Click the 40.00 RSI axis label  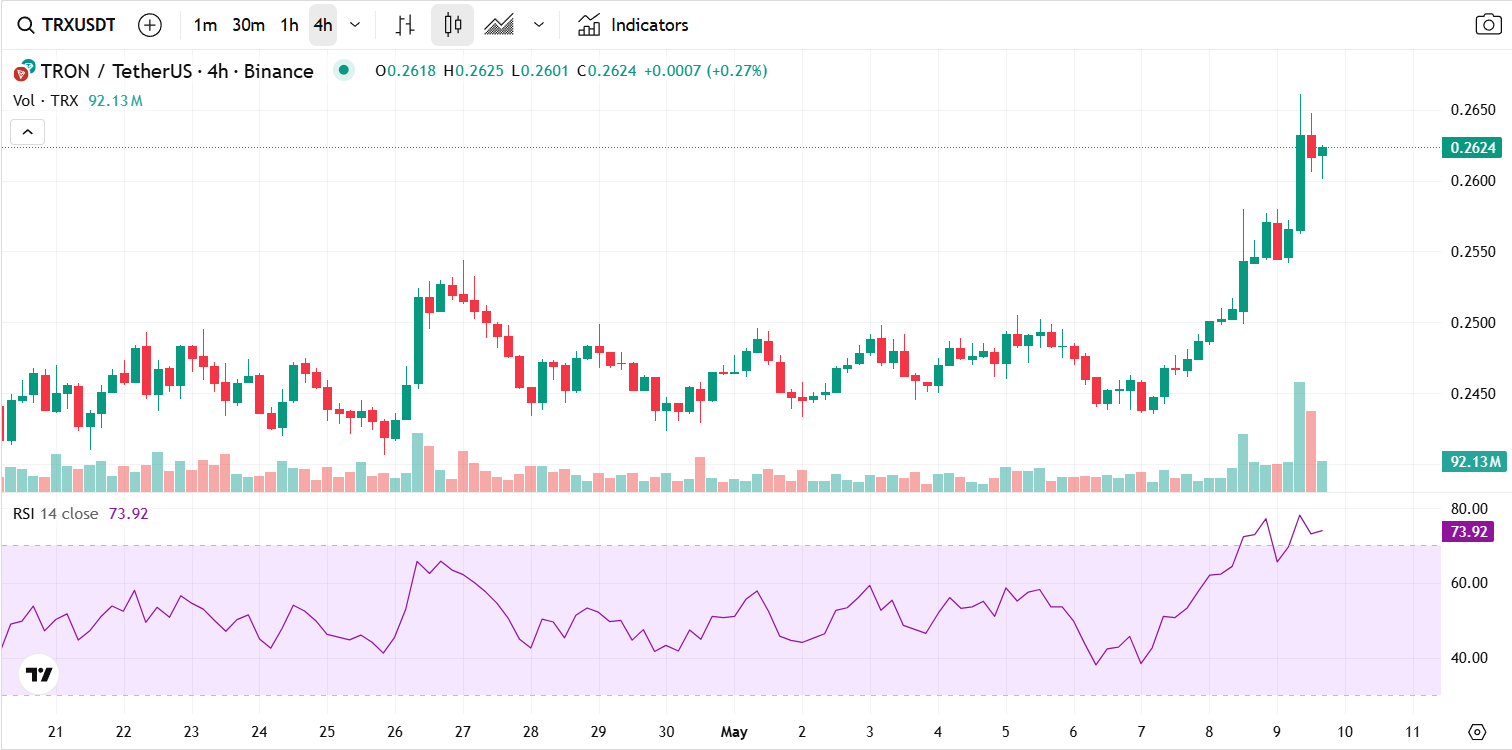1471,658
